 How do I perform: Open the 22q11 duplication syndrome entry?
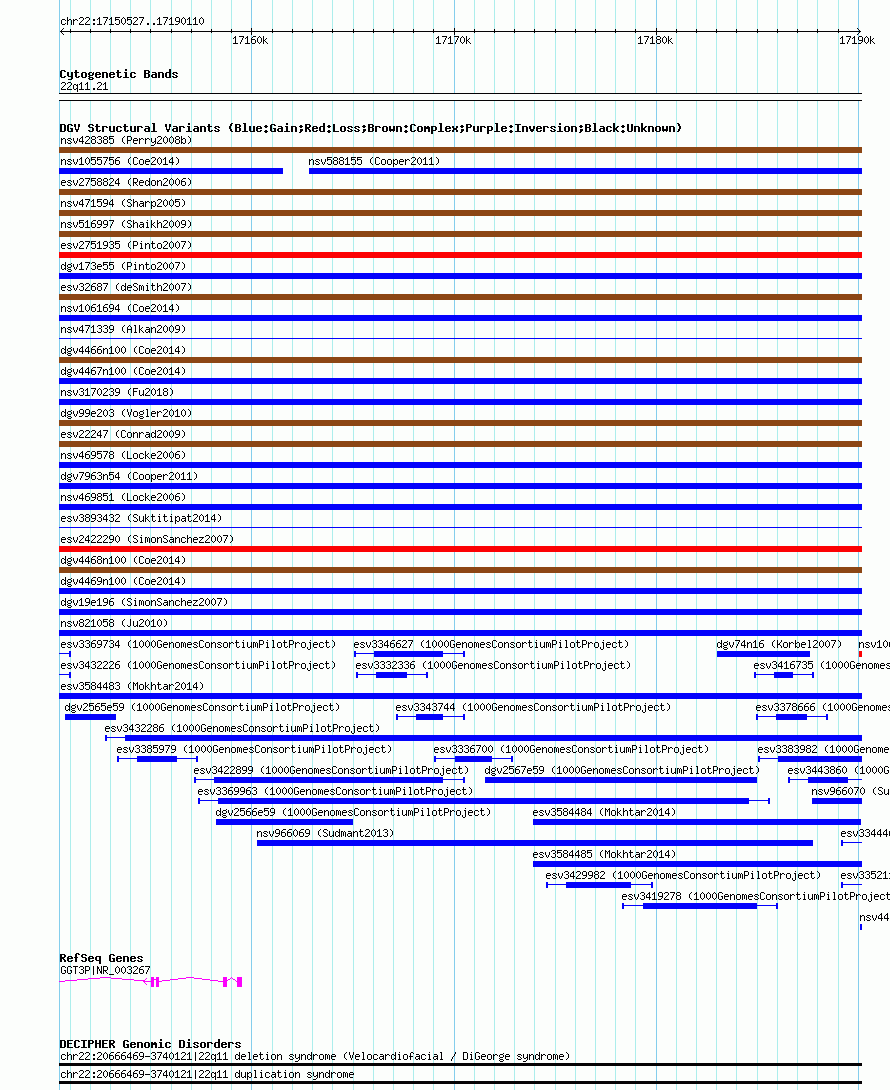(207, 1075)
